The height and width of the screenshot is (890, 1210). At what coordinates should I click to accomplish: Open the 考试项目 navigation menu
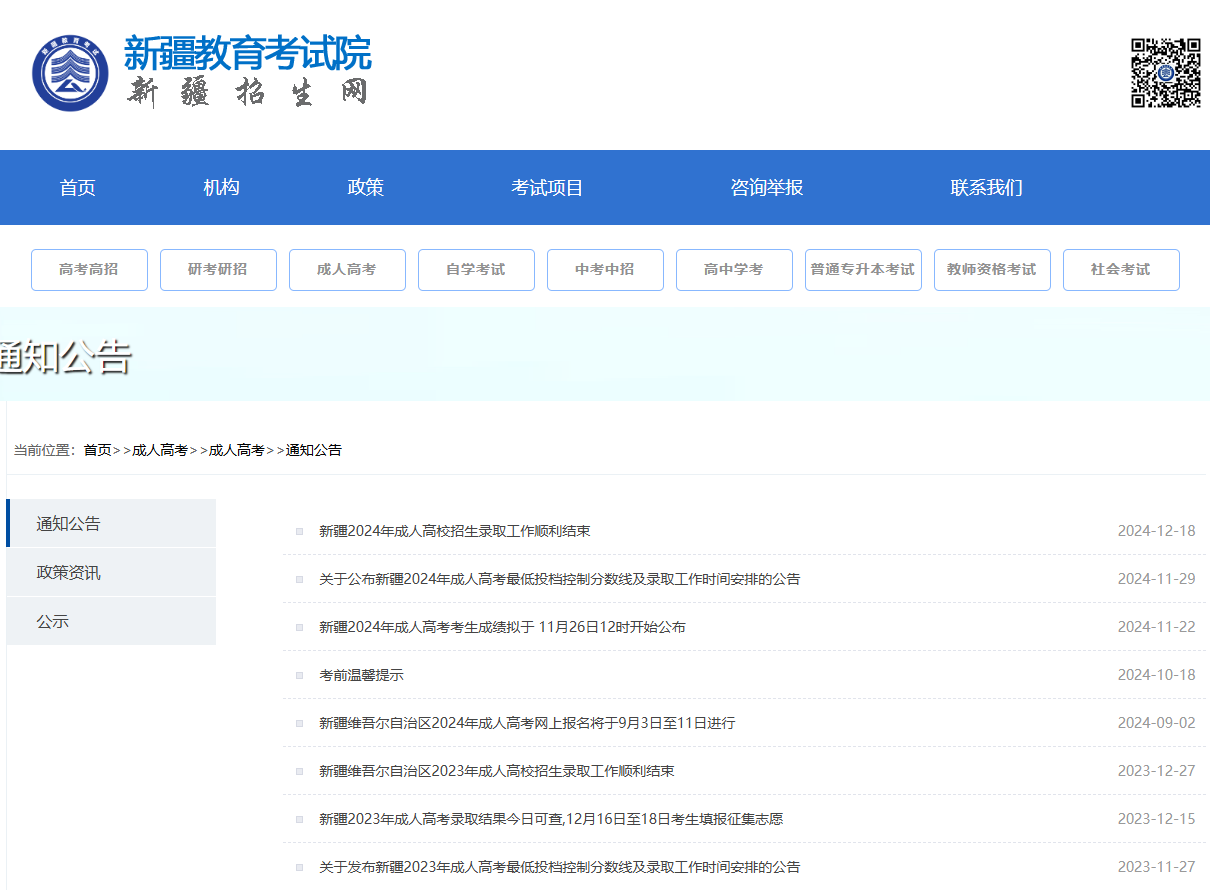click(547, 188)
